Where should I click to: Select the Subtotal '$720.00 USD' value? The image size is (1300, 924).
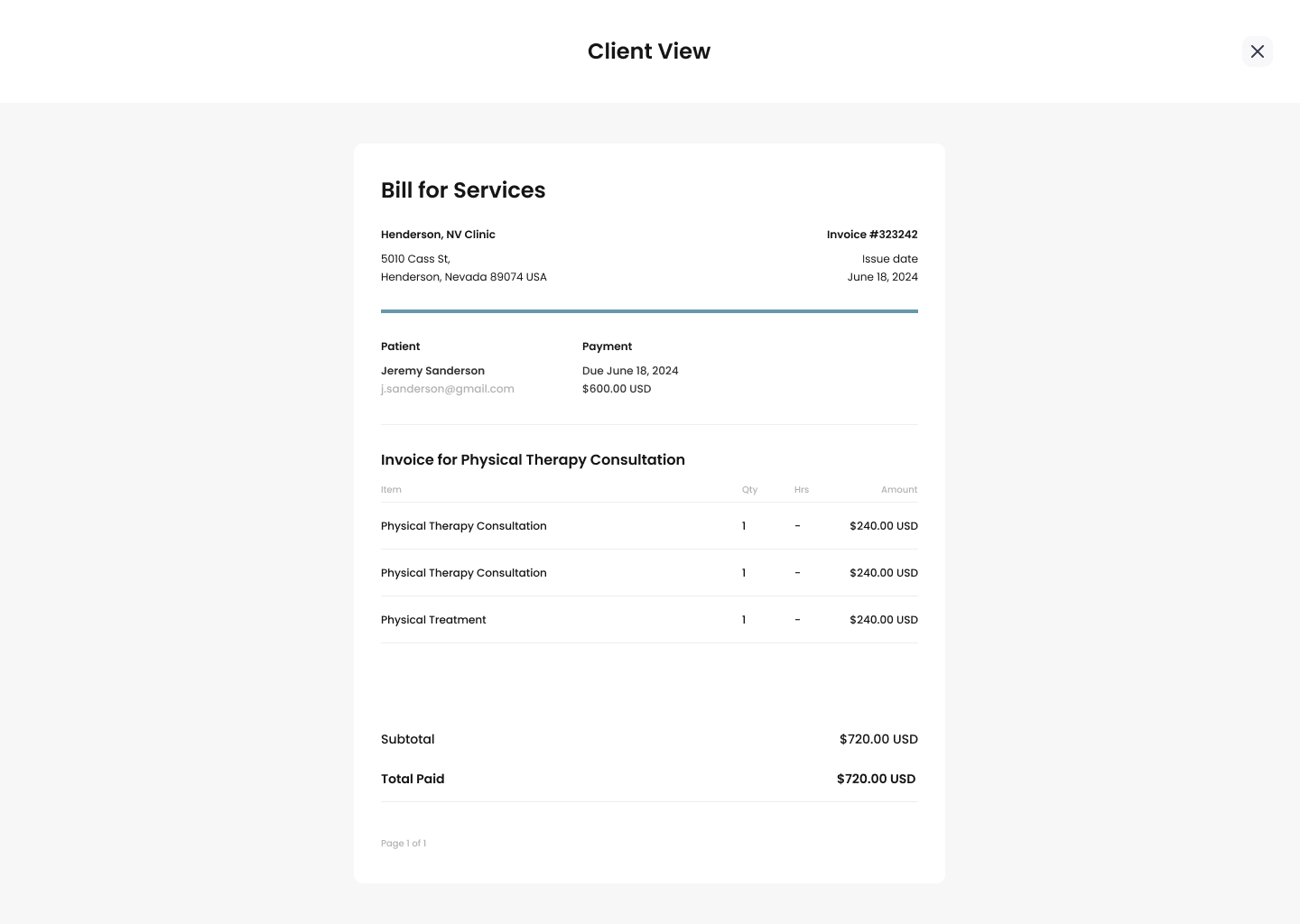[x=878, y=739]
